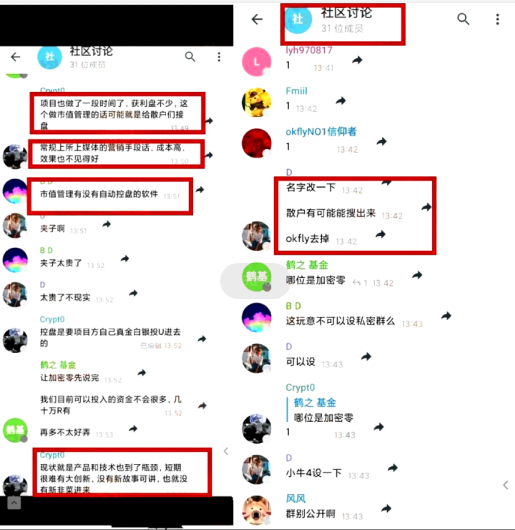Tap the left chevron at right panel edge
Image resolution: width=515 pixels, height=530 pixels.
506,485
